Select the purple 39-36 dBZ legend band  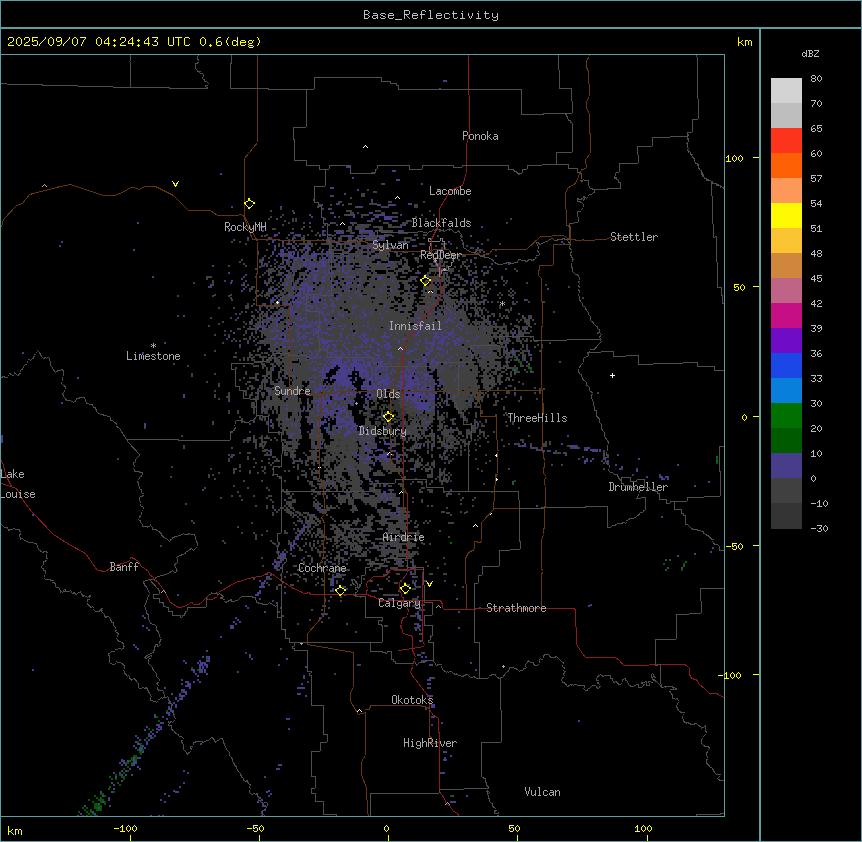click(786, 341)
